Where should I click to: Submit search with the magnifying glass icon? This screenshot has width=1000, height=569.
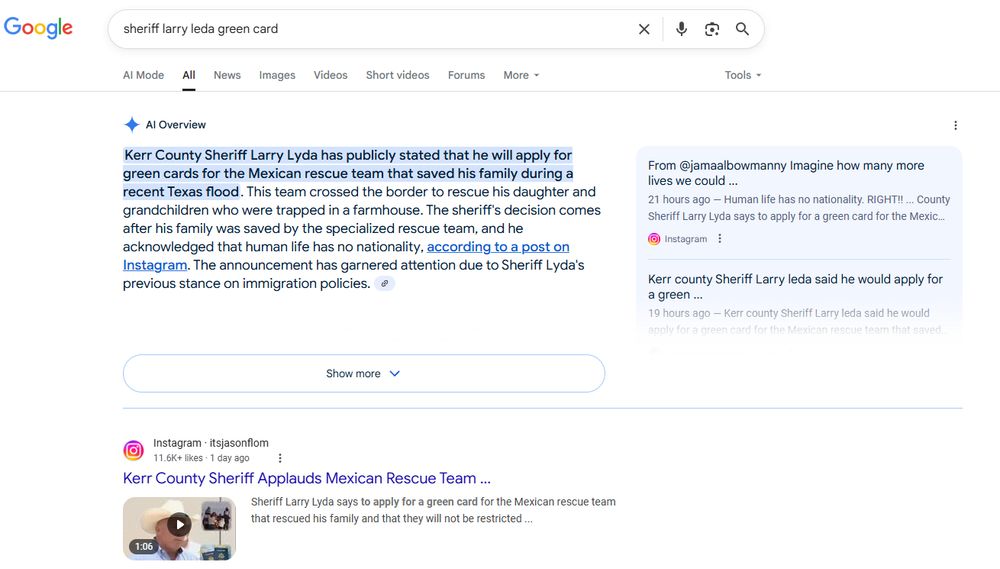[x=742, y=29]
